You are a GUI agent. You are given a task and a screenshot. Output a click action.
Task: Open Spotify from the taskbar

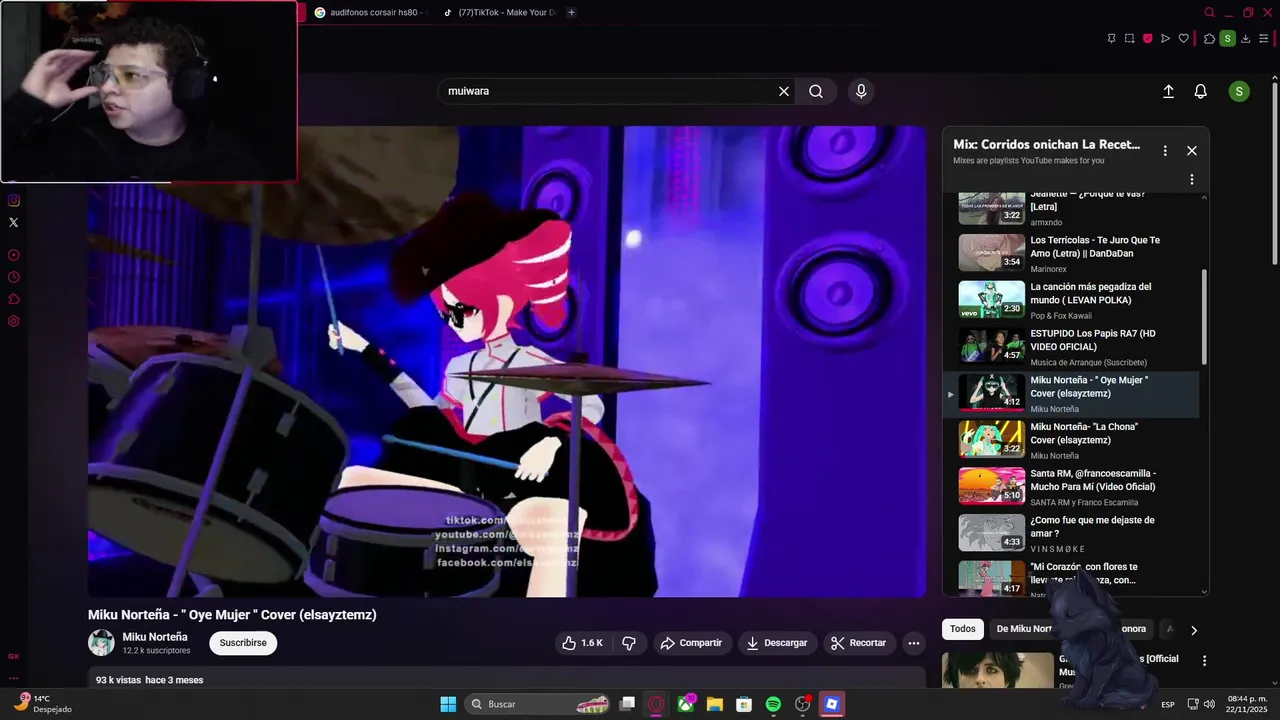(773, 704)
